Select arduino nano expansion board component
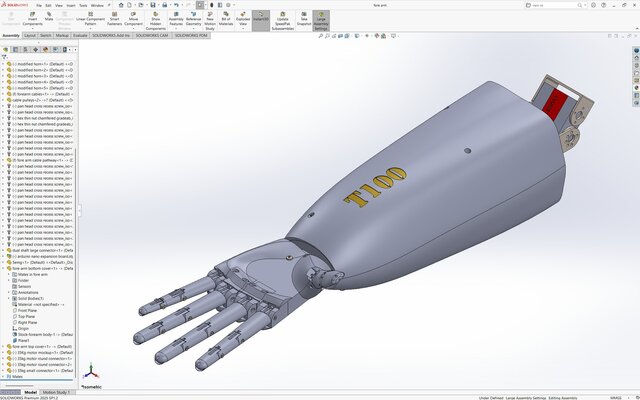Image resolution: width=640 pixels, height=400 pixels. 40,256
